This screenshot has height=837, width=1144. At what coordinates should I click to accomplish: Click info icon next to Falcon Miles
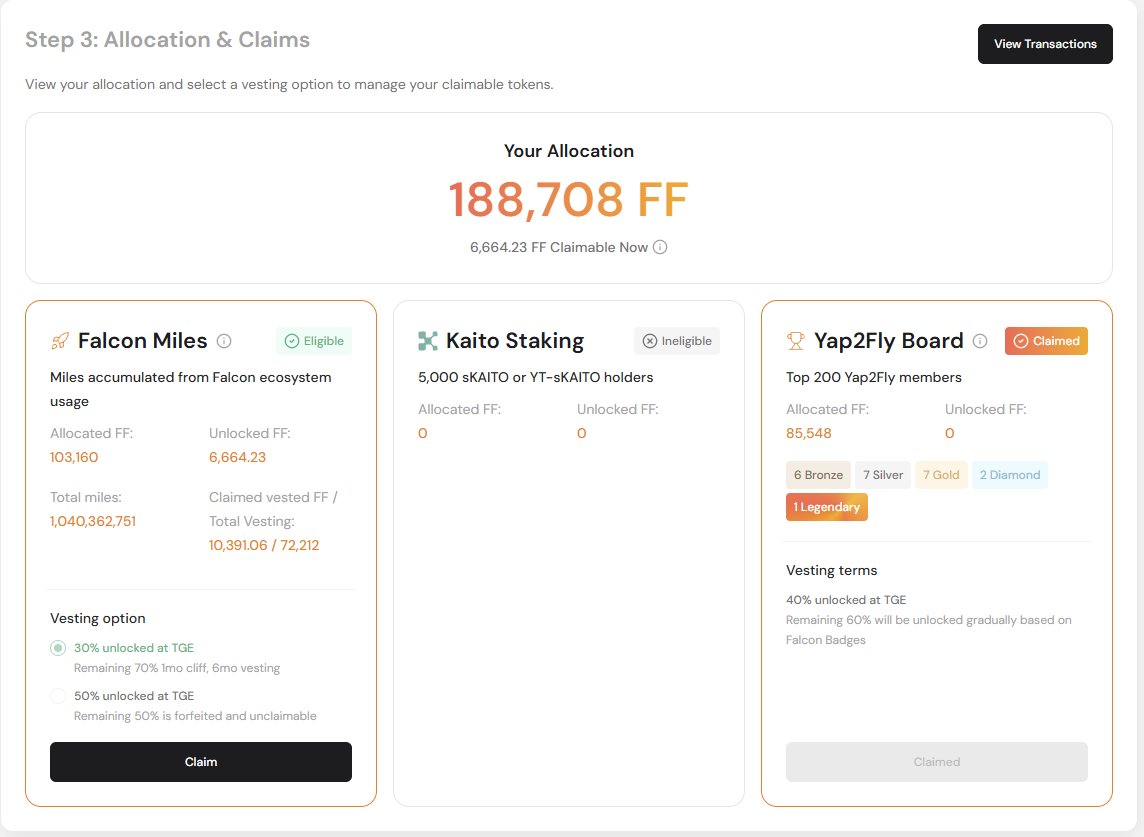224,341
